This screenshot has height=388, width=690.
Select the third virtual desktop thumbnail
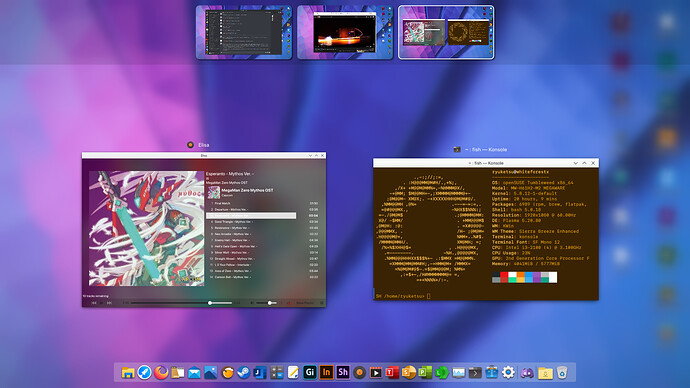446,32
